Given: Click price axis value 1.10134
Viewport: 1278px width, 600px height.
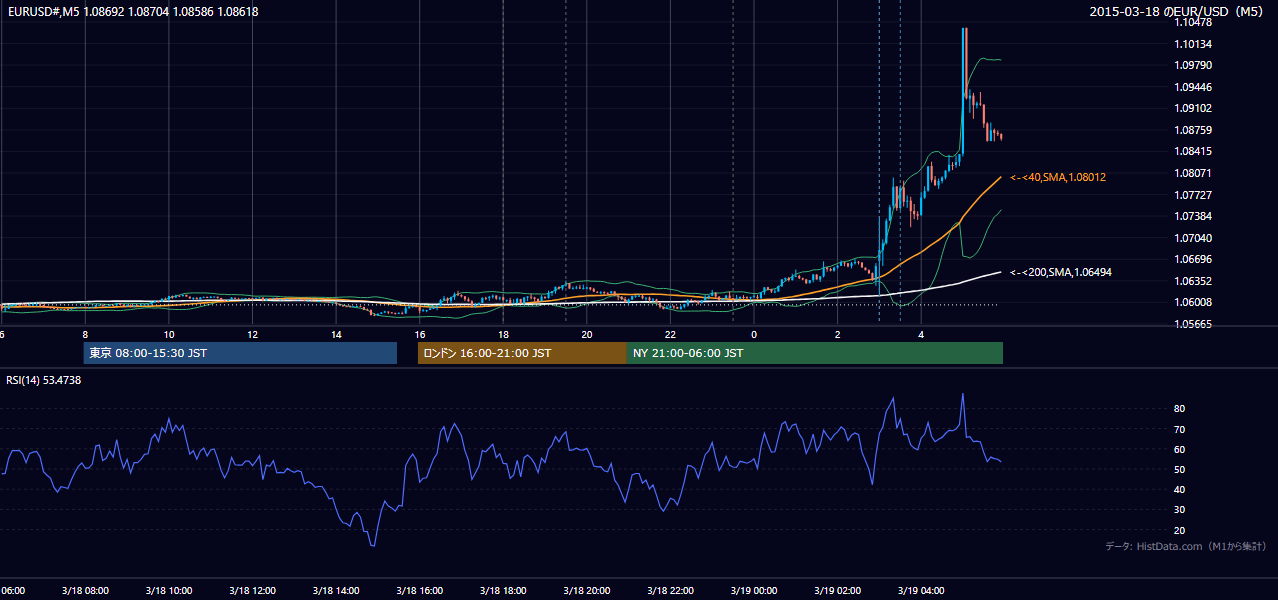Looking at the screenshot, I should (x=1194, y=44).
